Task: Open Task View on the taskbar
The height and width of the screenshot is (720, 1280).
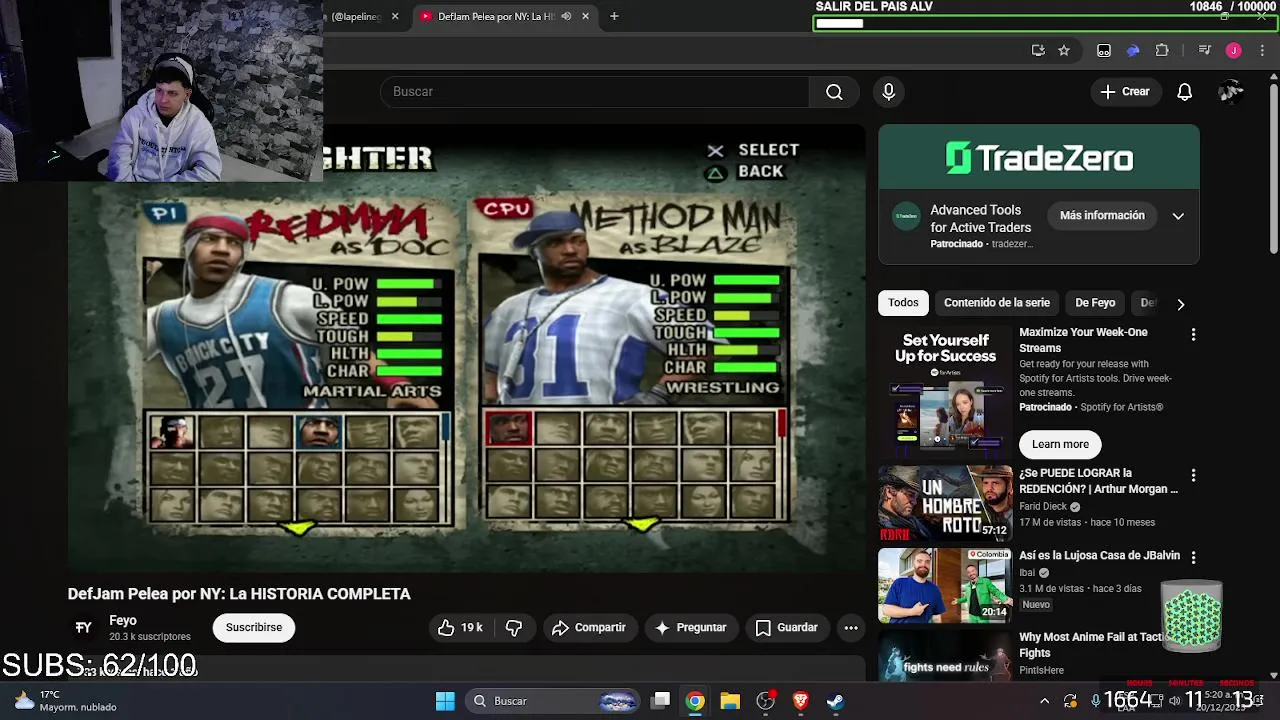Action: (x=660, y=701)
